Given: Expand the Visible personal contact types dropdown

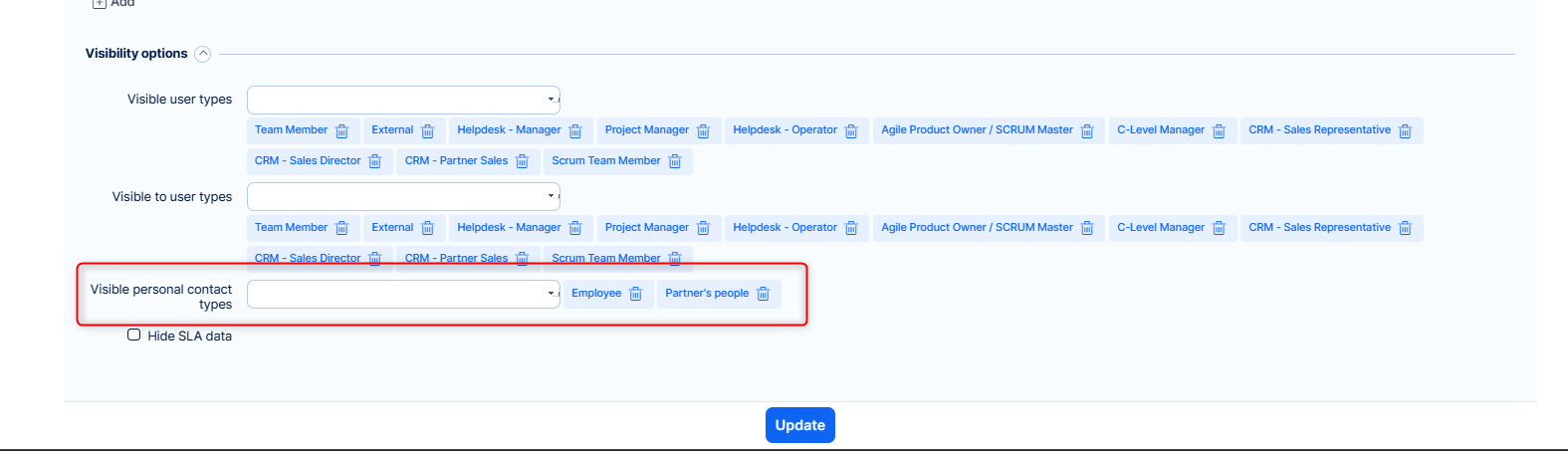Looking at the screenshot, I should click(x=403, y=294).
